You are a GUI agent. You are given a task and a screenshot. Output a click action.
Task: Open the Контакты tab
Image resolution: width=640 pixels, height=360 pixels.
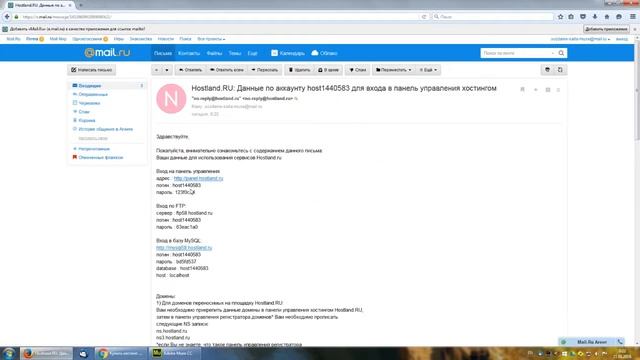coord(189,53)
